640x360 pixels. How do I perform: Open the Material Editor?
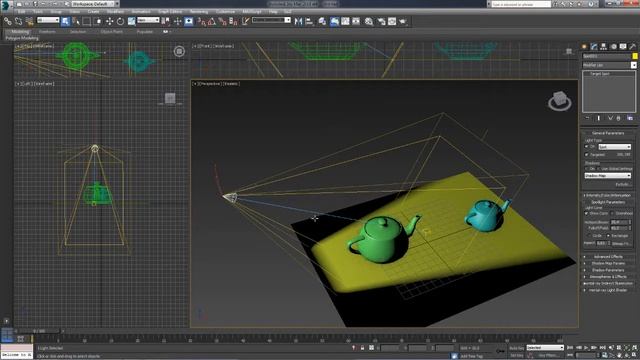coord(369,21)
